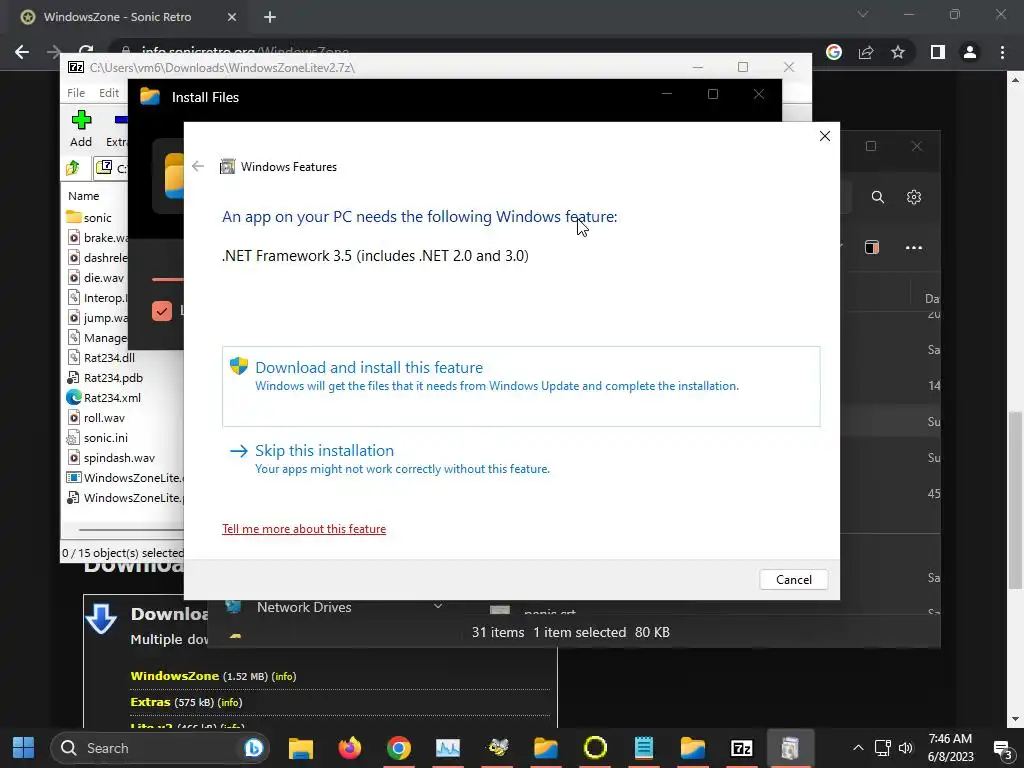Screen dimensions: 1024x768
Task: Click the up-folder icon in 7-Zip
Action: (73, 168)
